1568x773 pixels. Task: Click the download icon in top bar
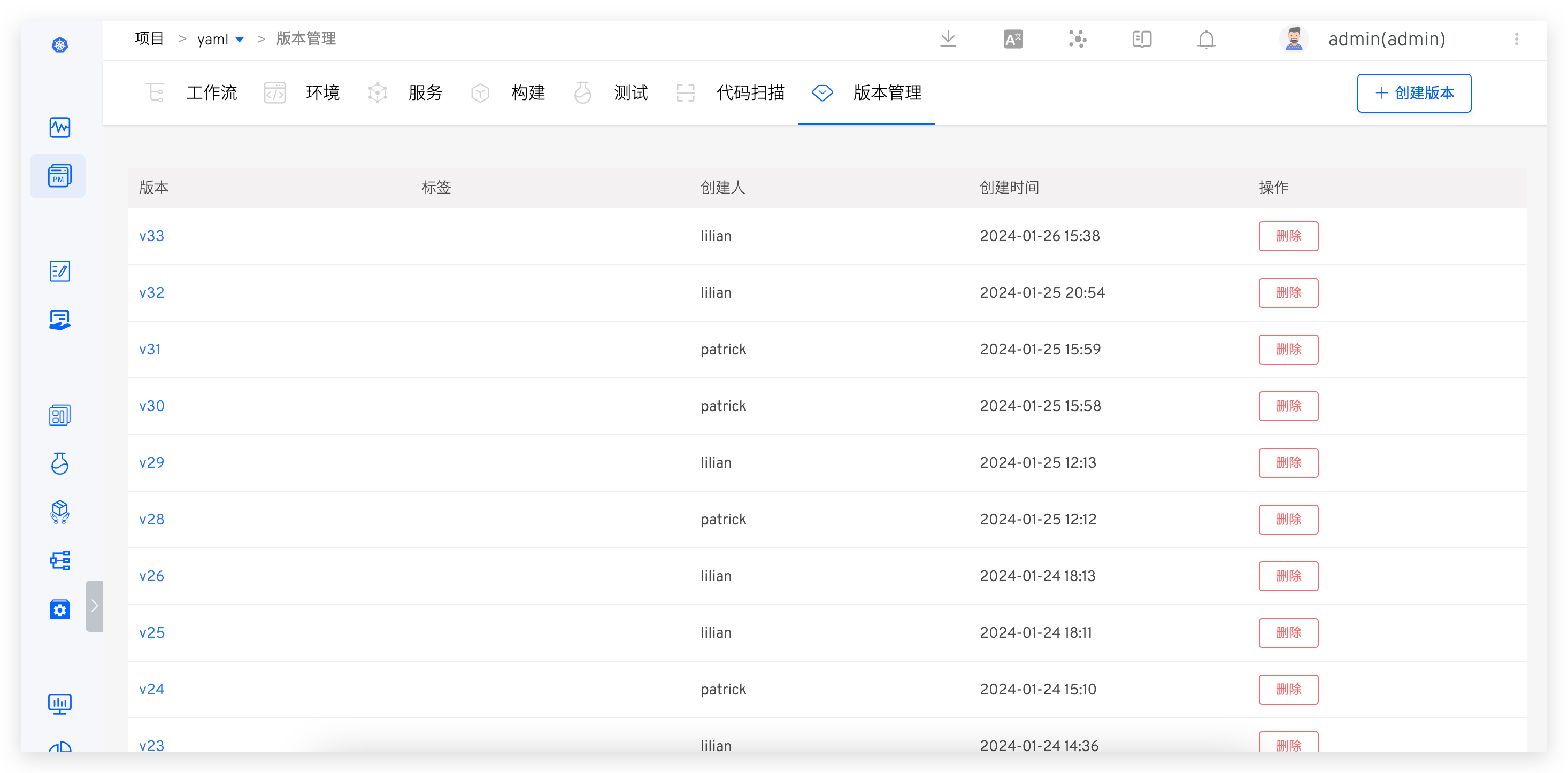point(948,39)
